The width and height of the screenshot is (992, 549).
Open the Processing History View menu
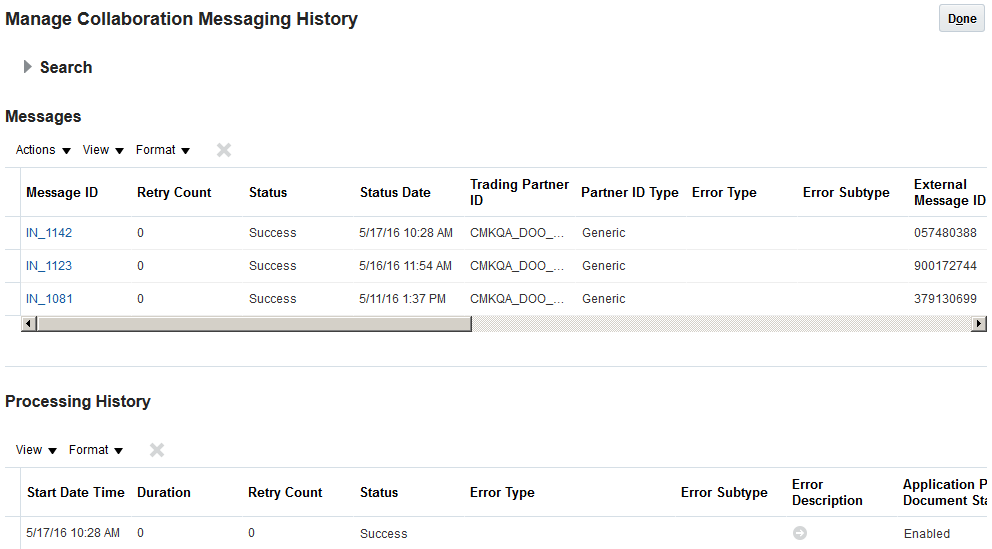tap(36, 450)
